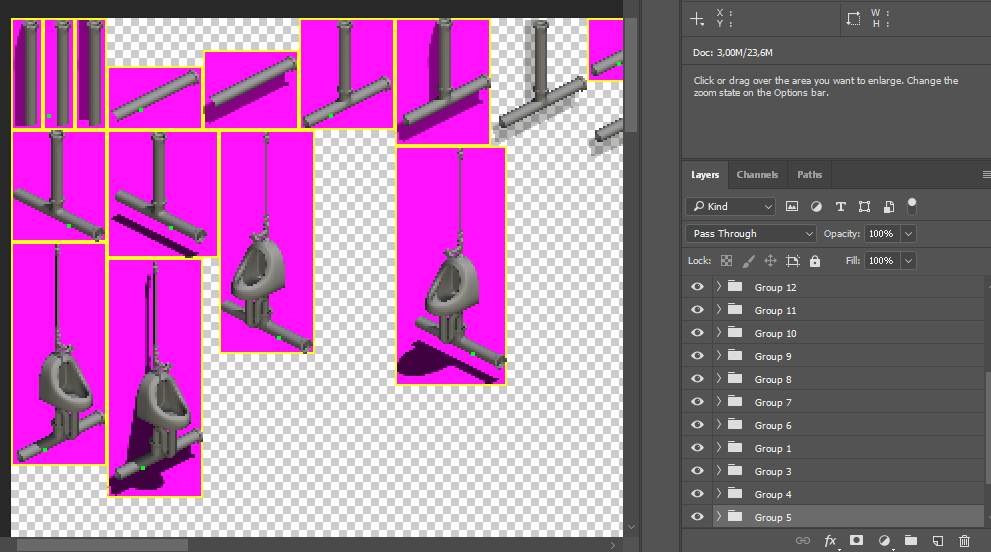Add a layer mask
Viewport: 991px width, 552px height.
click(x=856, y=541)
